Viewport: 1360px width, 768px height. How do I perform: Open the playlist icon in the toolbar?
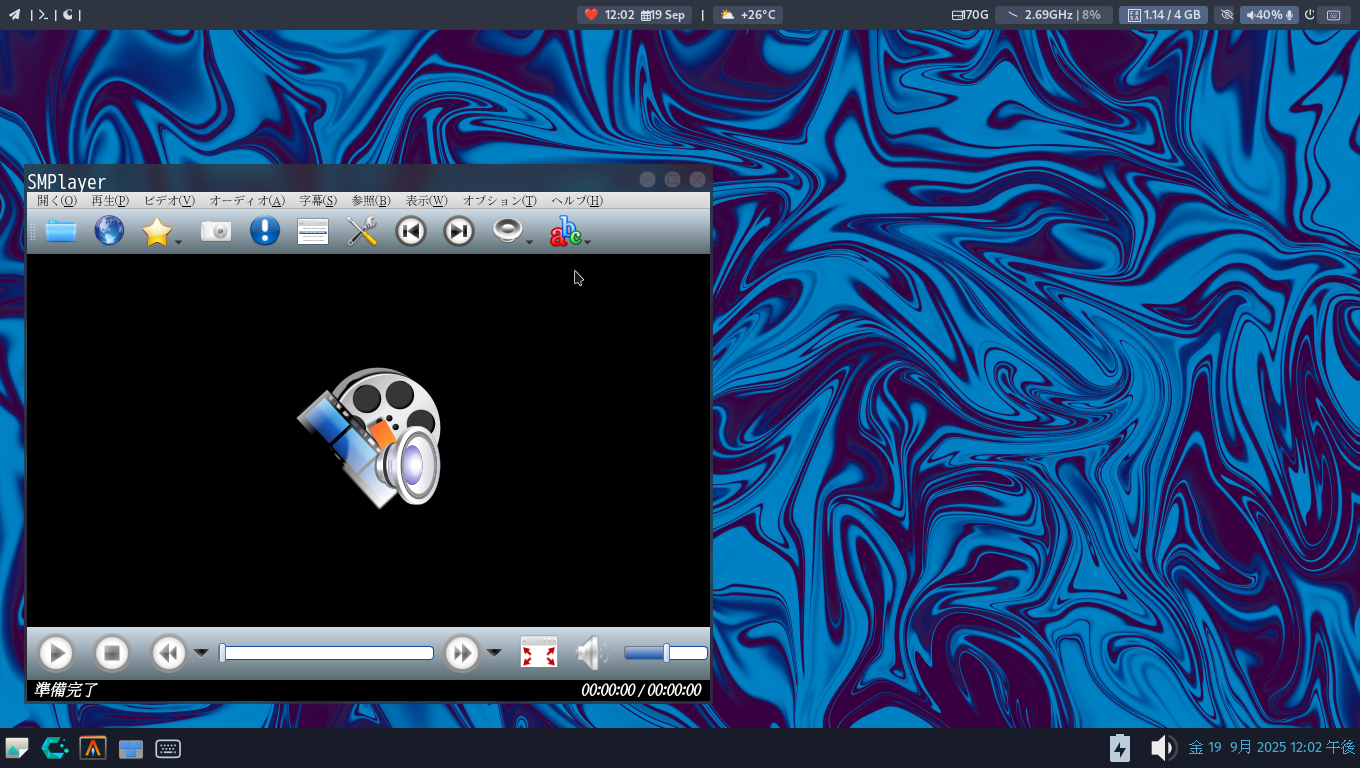(x=313, y=231)
